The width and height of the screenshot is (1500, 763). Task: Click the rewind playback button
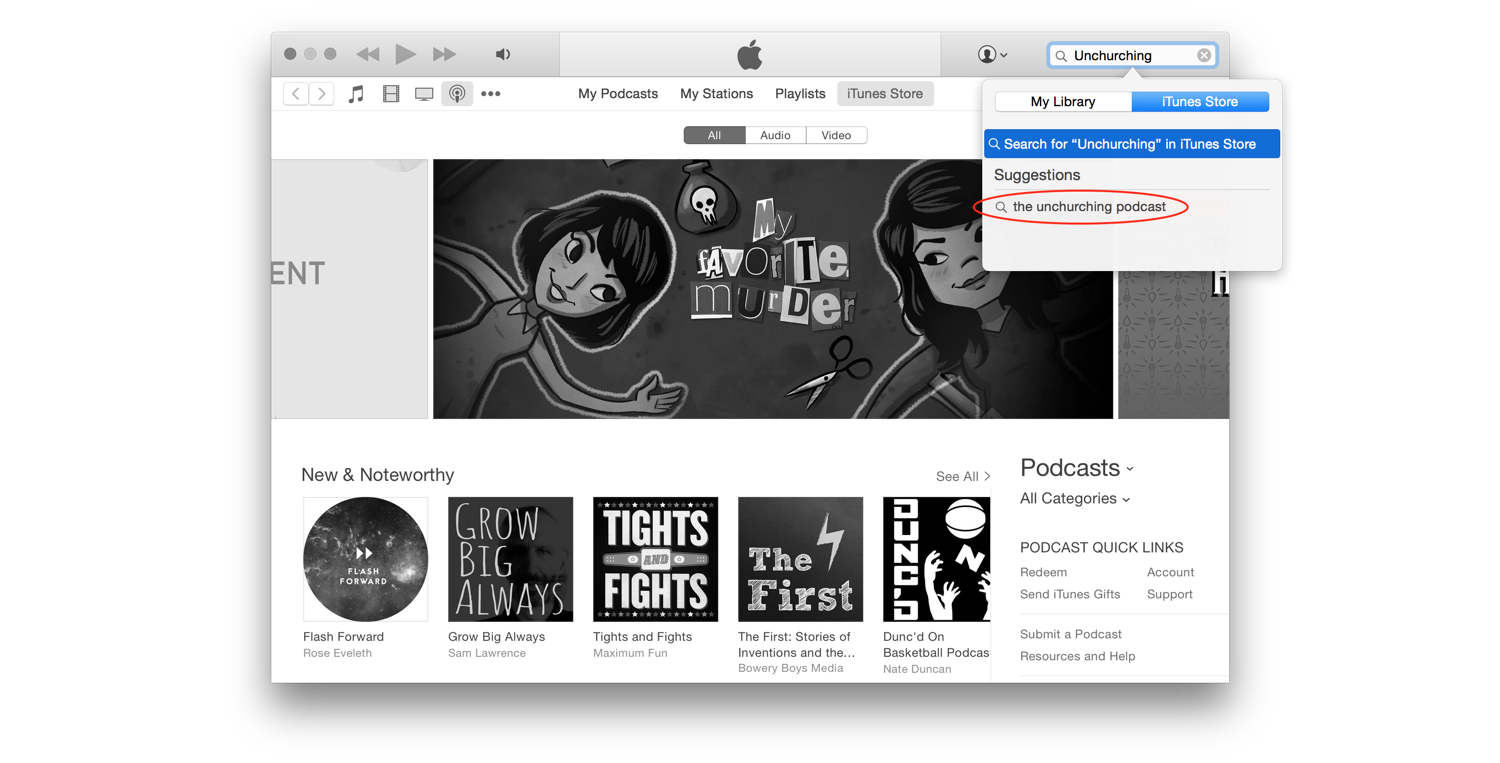click(368, 54)
